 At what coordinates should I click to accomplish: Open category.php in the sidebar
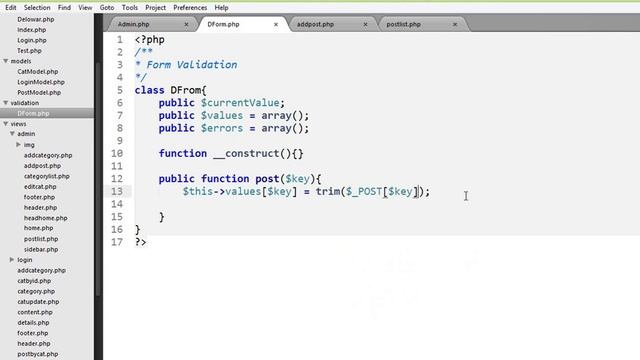36,291
